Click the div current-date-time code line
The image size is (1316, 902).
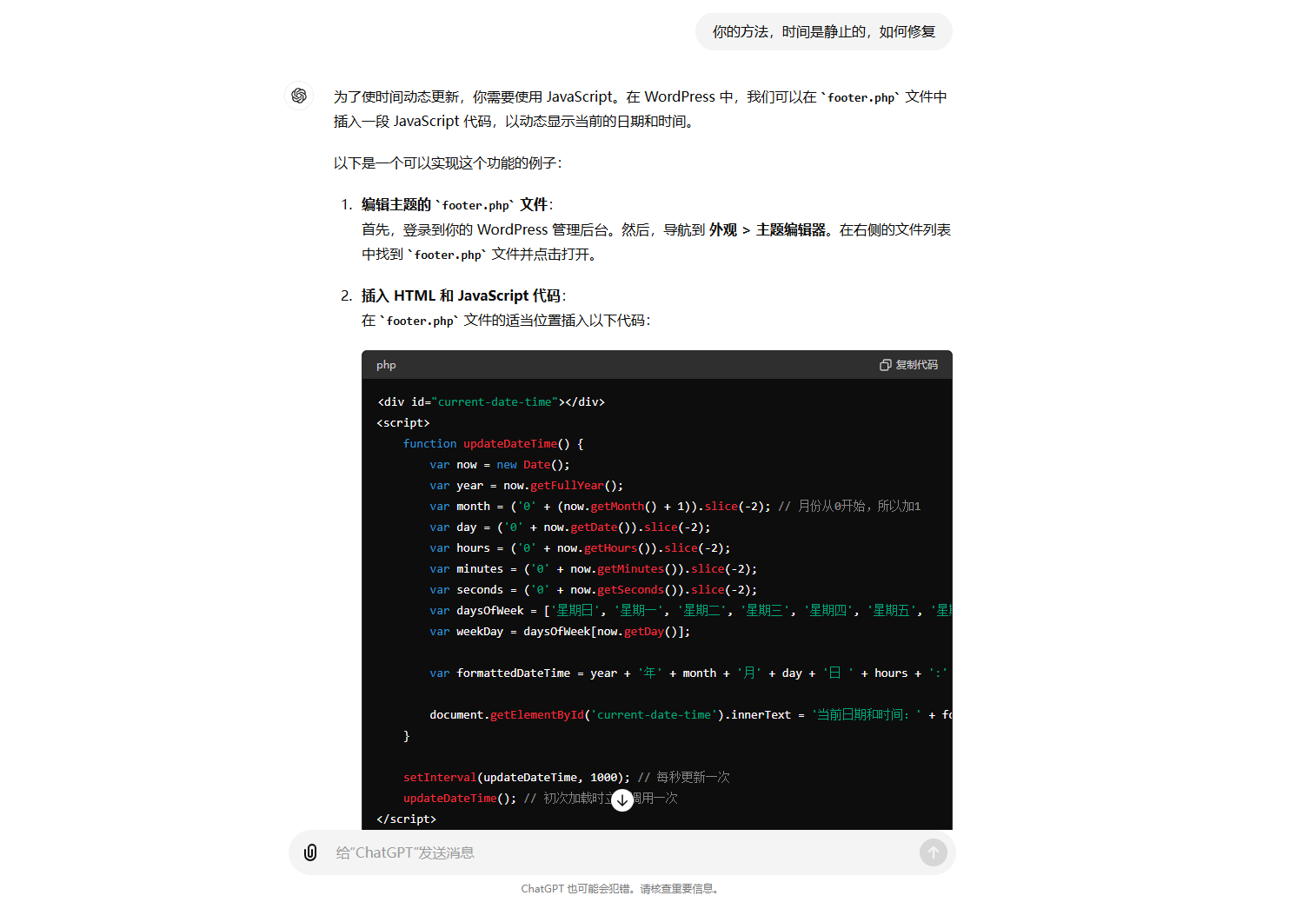tap(490, 402)
